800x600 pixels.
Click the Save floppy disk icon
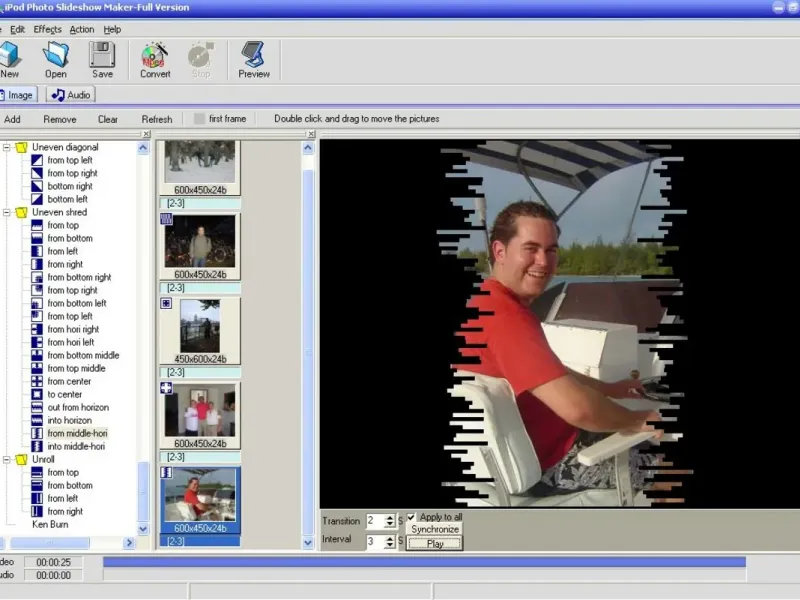[x=102, y=56]
